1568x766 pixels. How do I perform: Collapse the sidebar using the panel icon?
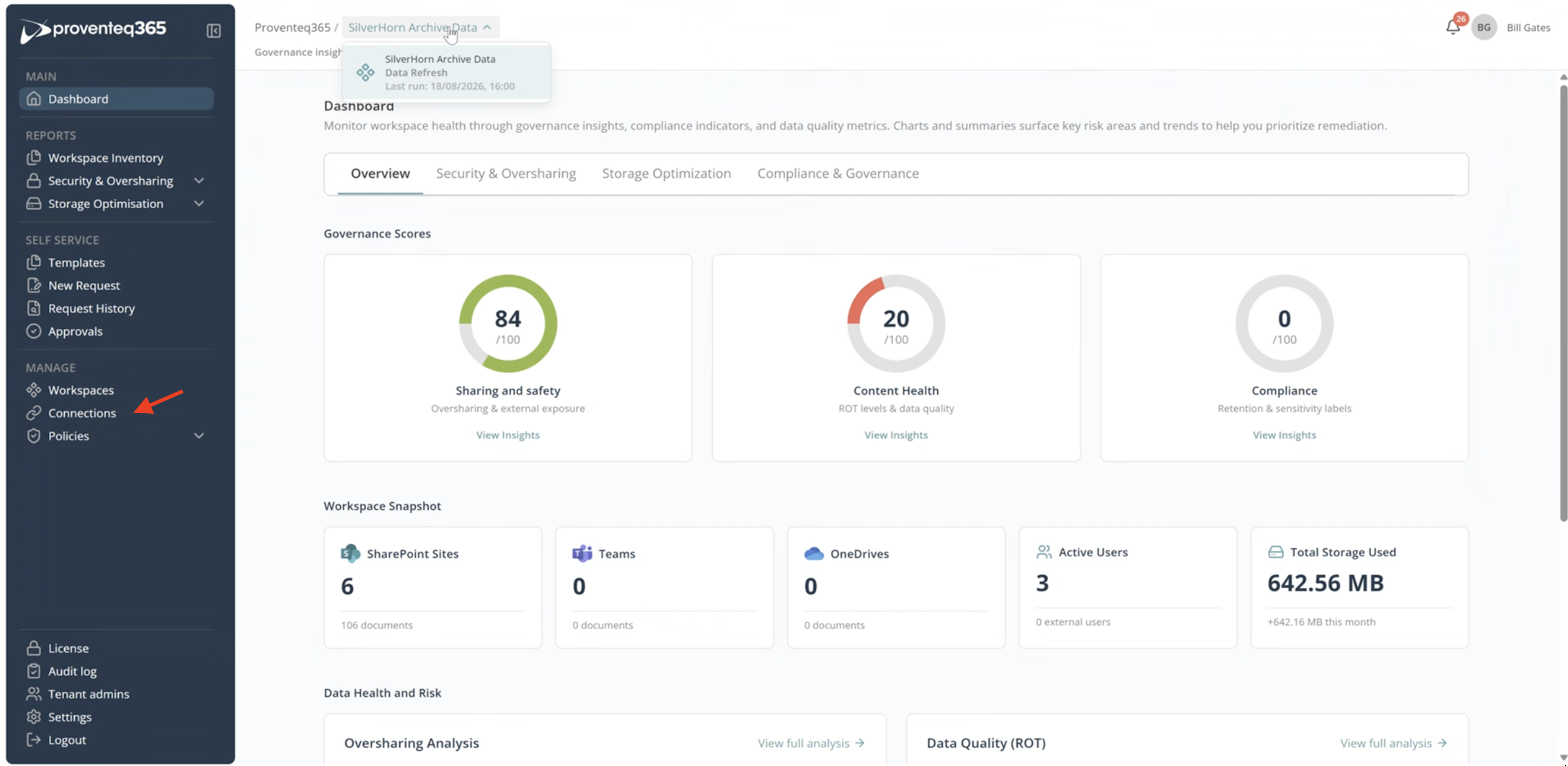(213, 30)
